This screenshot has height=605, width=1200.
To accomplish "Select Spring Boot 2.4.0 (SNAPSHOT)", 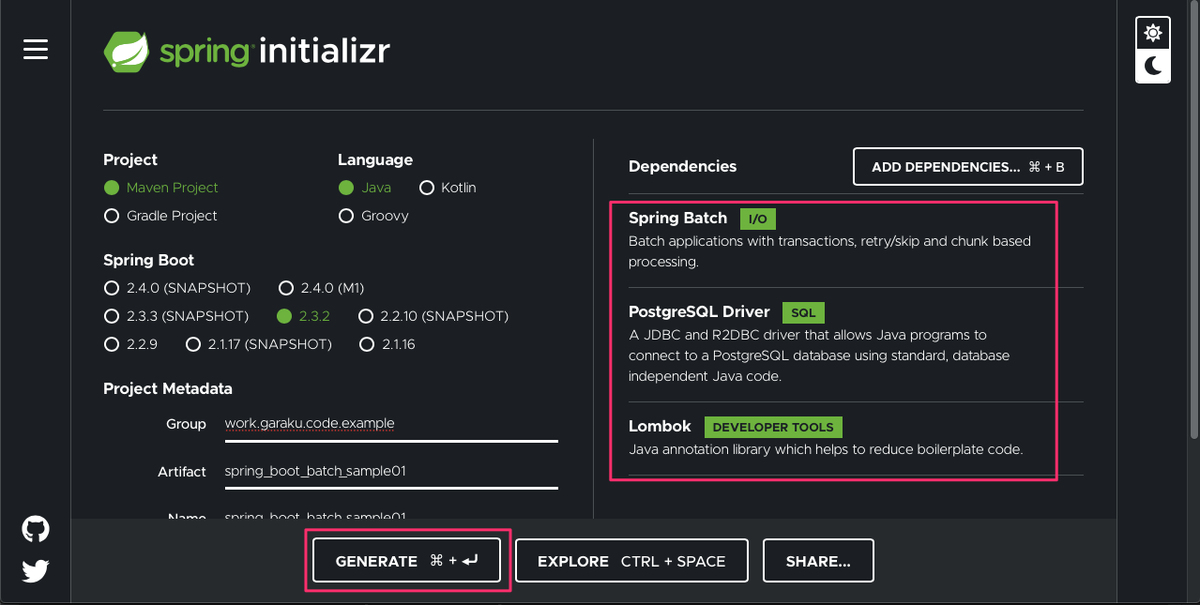I will pyautogui.click(x=112, y=288).
